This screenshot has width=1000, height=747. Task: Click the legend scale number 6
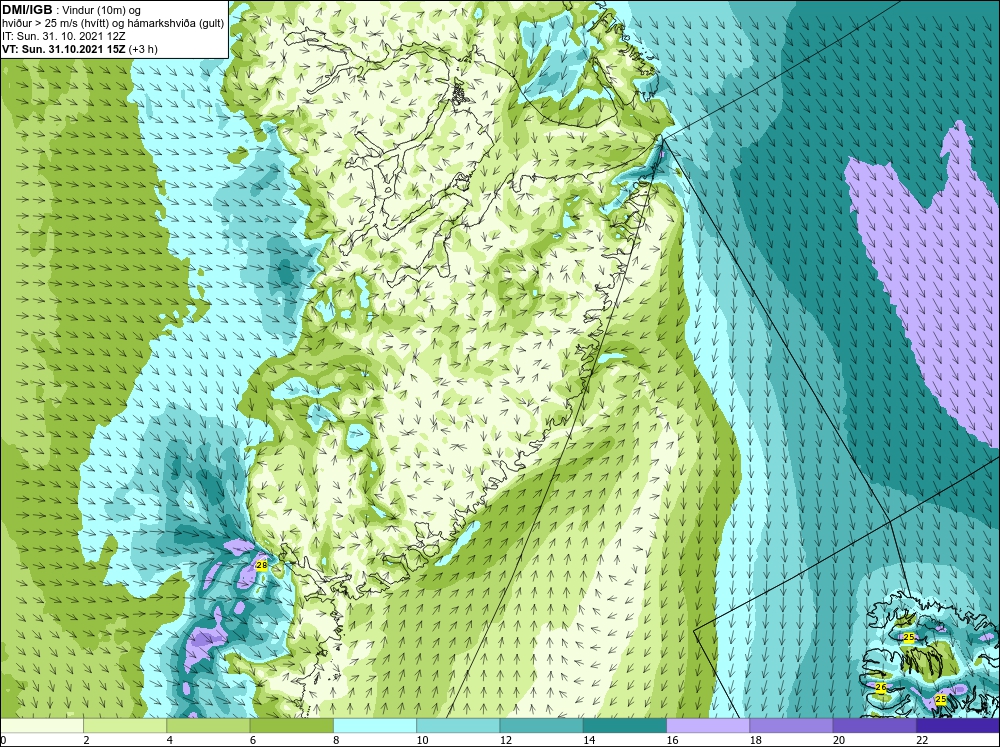pos(253,740)
